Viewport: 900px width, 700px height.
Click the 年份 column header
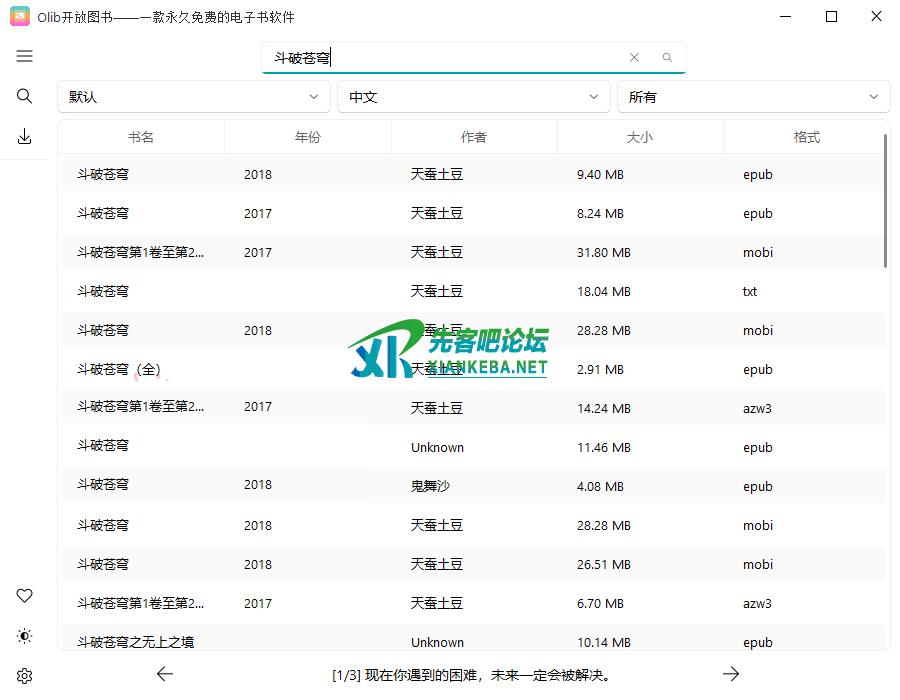click(308, 137)
